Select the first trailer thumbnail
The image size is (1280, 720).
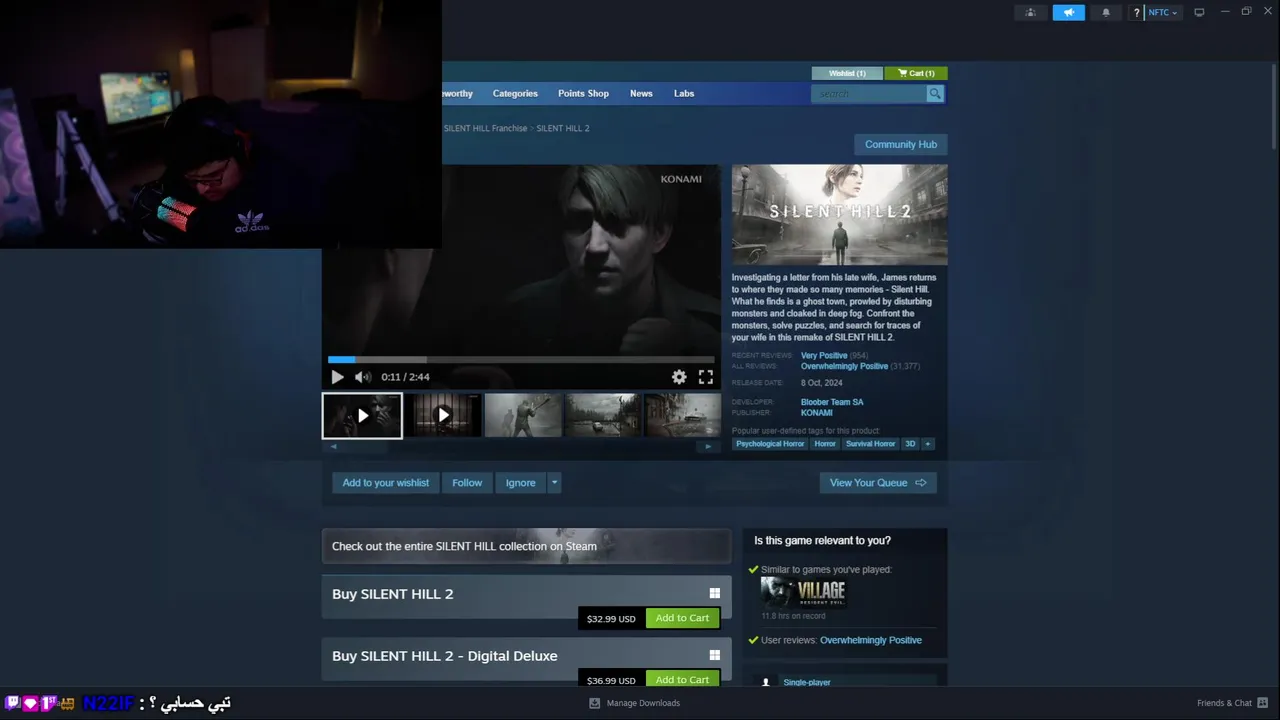(x=362, y=415)
